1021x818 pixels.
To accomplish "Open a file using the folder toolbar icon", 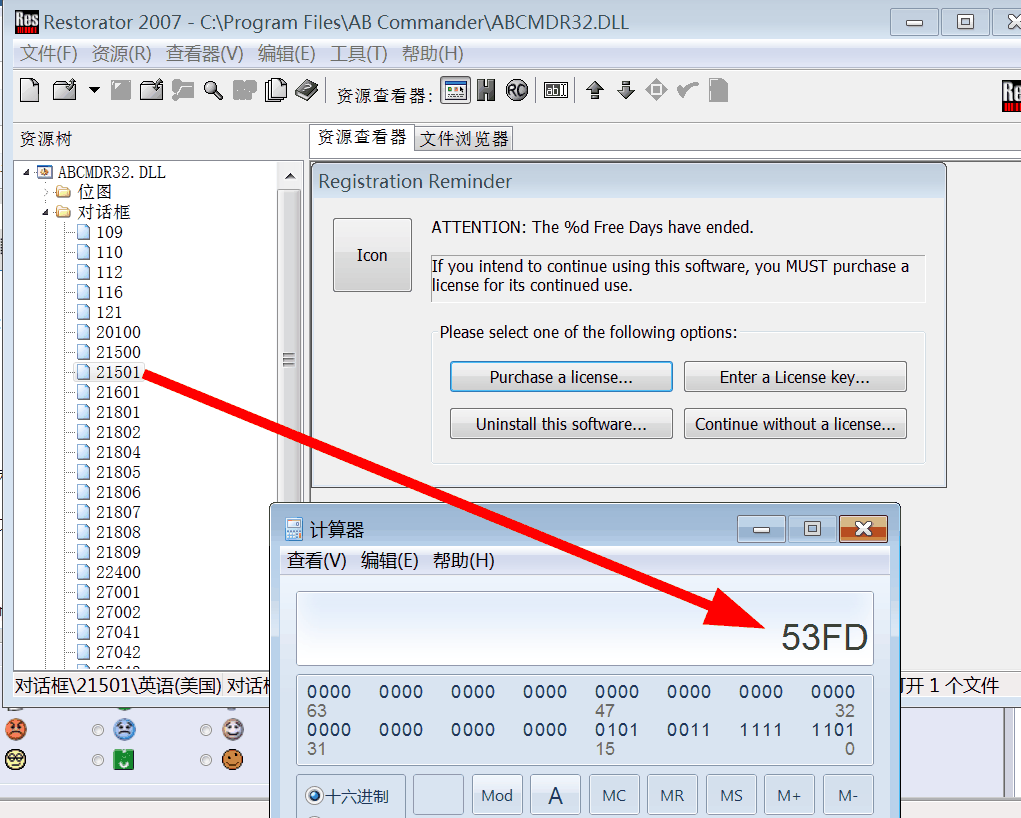I will [x=64, y=90].
